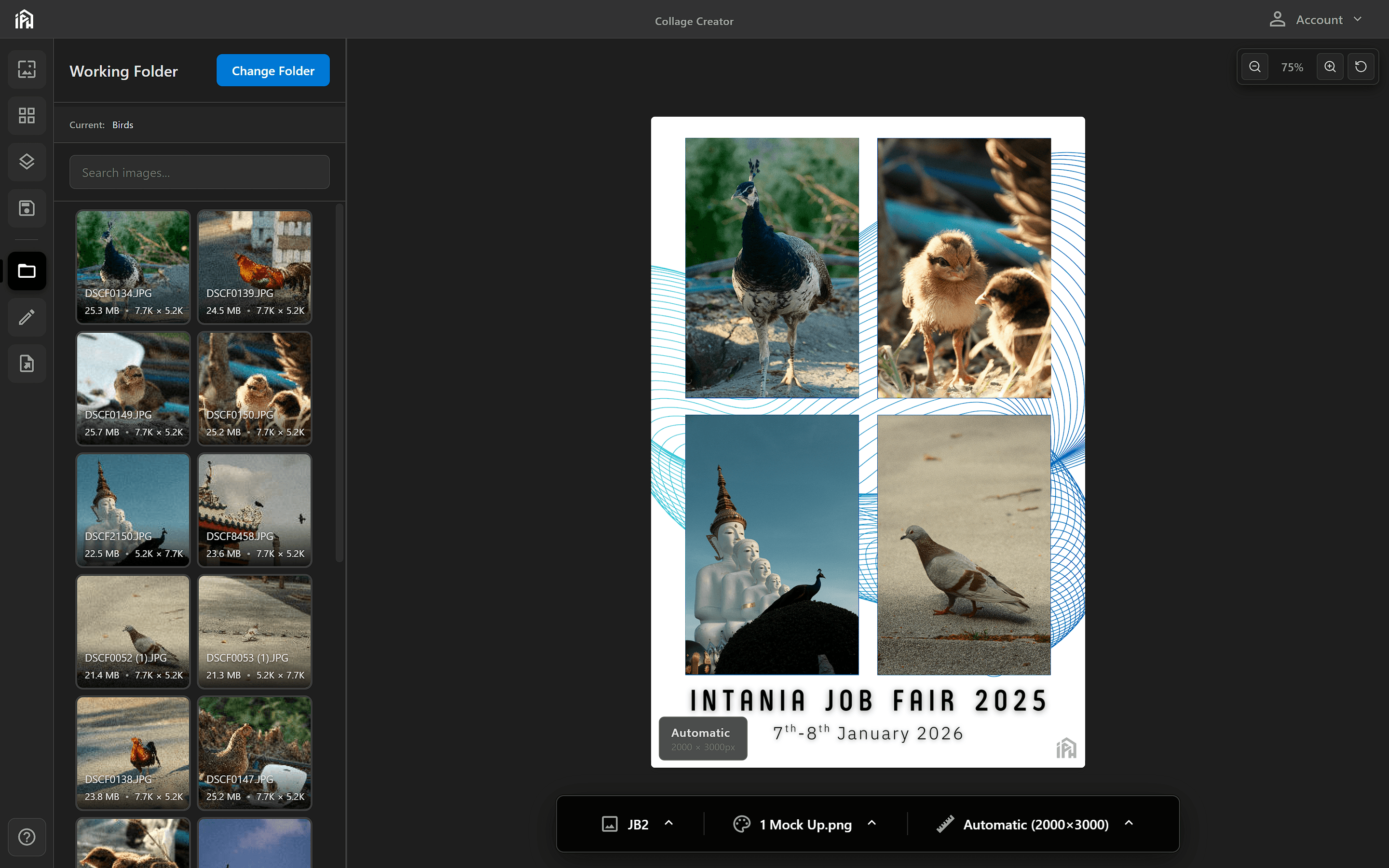This screenshot has height=868, width=1389.
Task: Open the grid layouts panel icon
Action: pyautogui.click(x=27, y=115)
